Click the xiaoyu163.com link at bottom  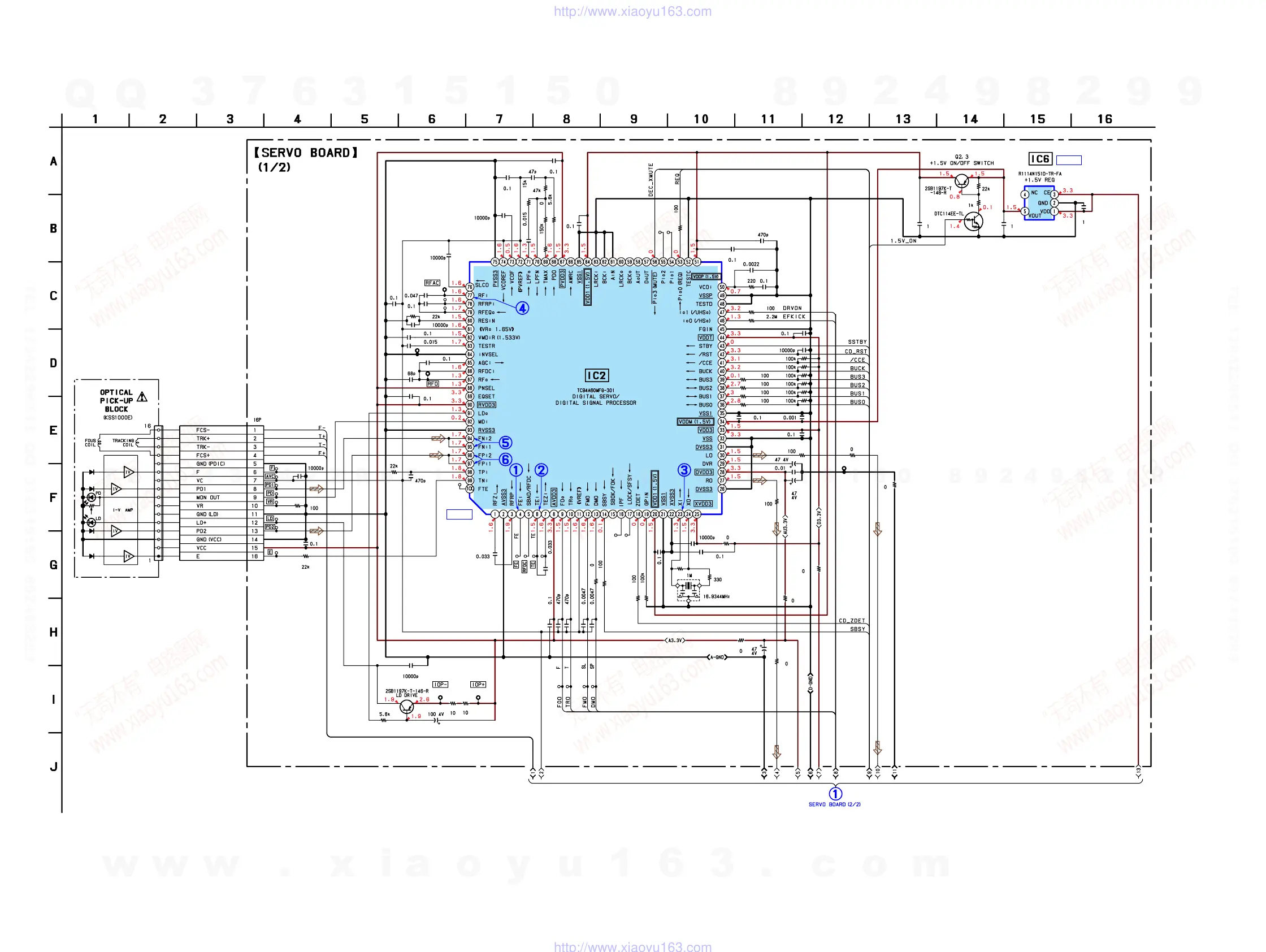pyautogui.click(x=632, y=946)
